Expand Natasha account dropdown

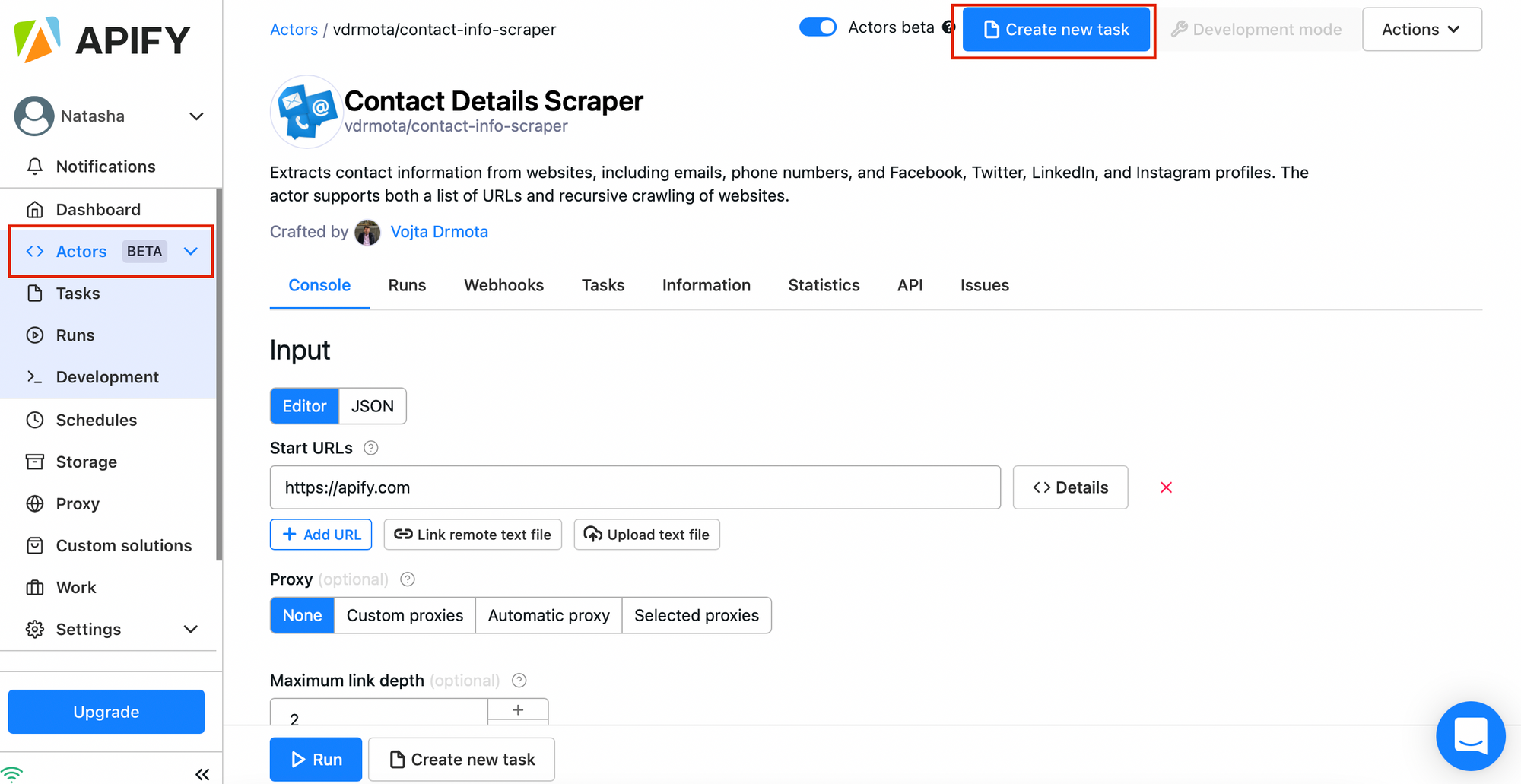(x=196, y=116)
